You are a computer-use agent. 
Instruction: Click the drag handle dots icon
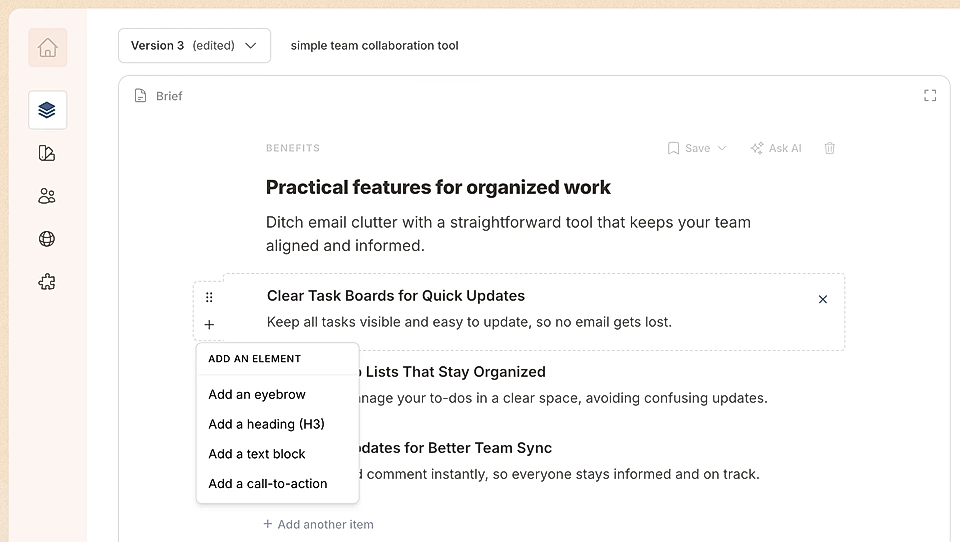coord(209,298)
